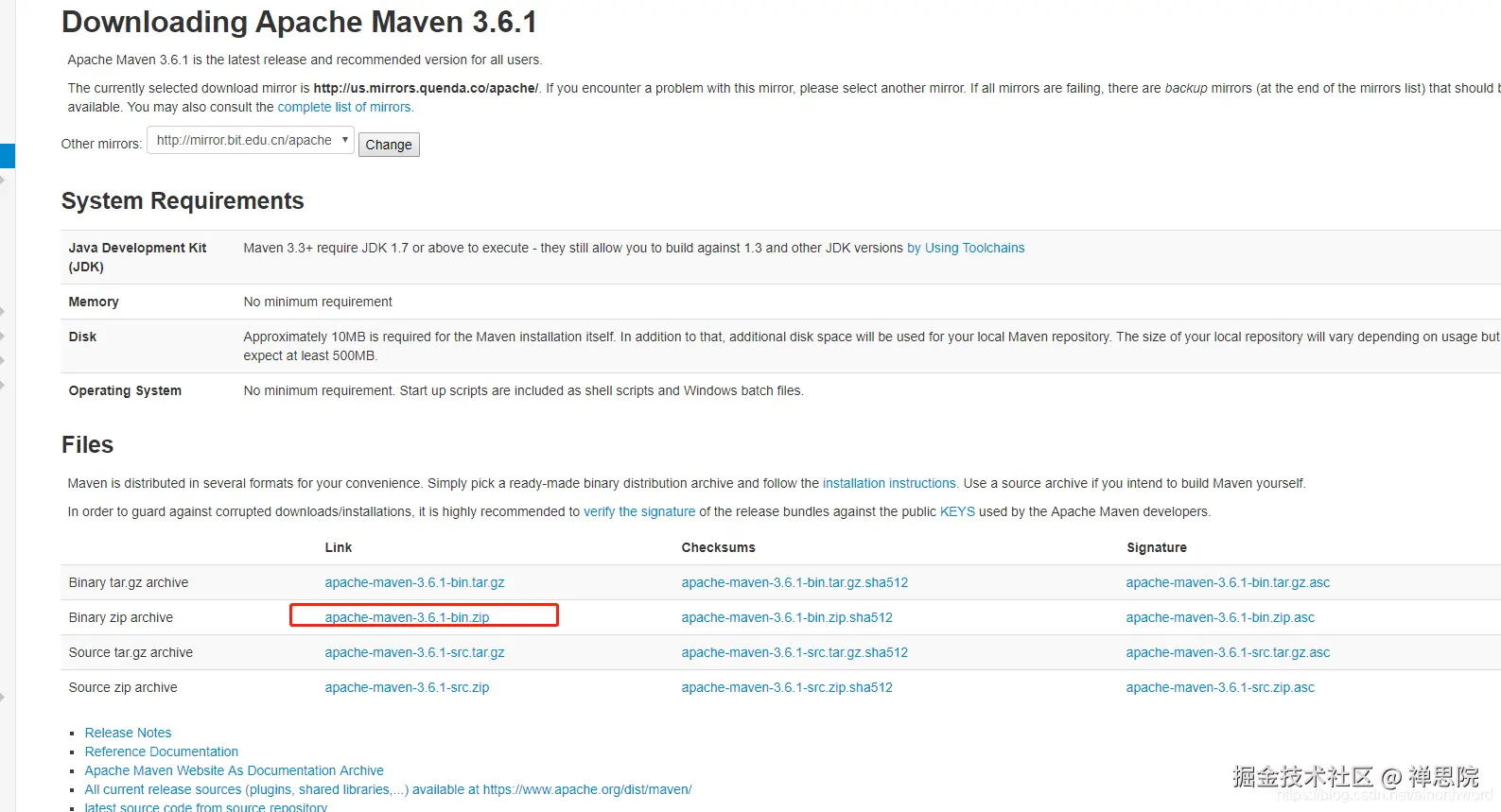Click the Change mirror button

[x=389, y=145]
